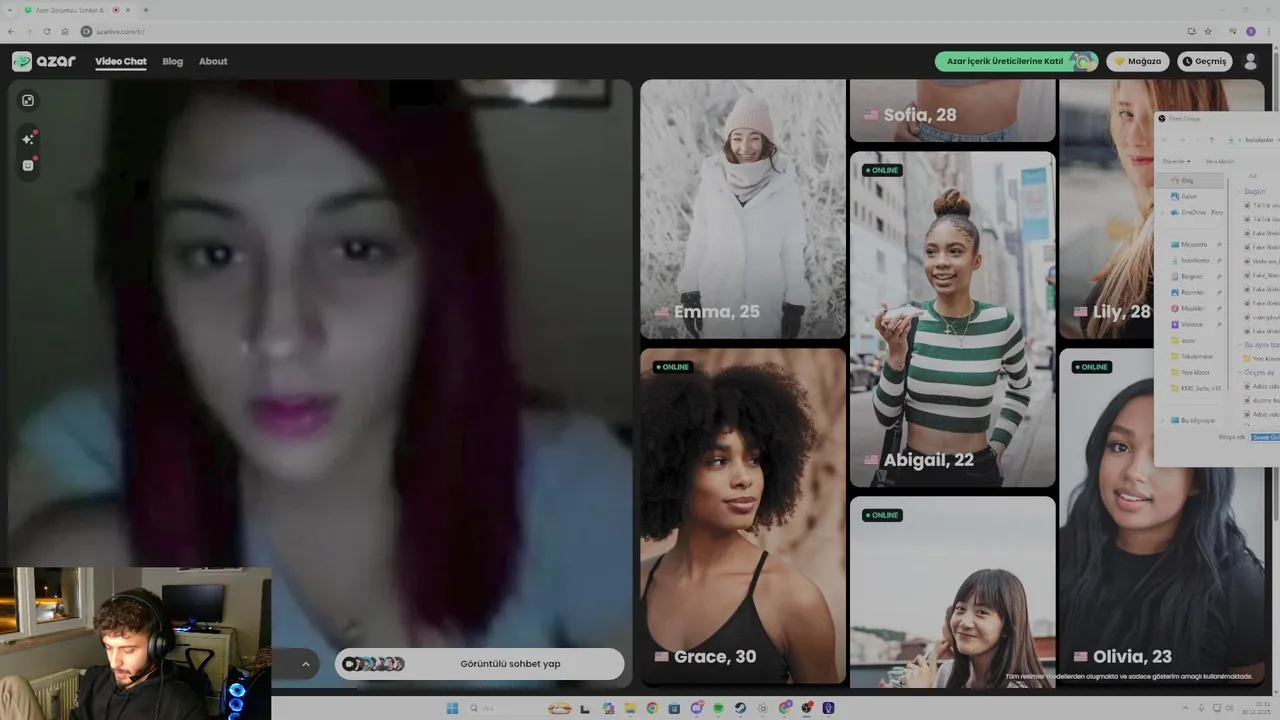Expand Bu bilgisayar in file dialog
Screen dimensions: 1280x720
pyautogui.click(x=1162, y=420)
